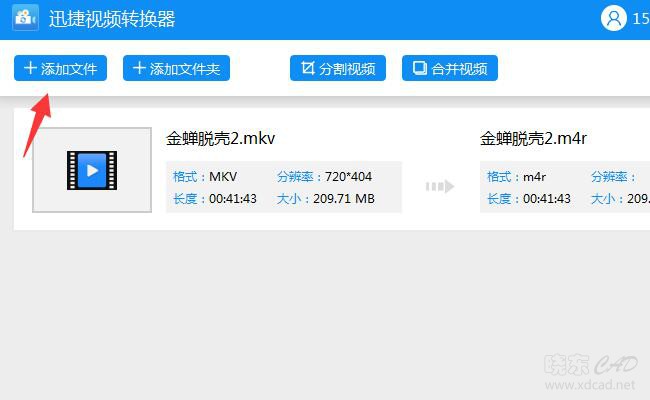Open the user account avatar icon
Viewport: 650px width, 400px height.
point(614,18)
